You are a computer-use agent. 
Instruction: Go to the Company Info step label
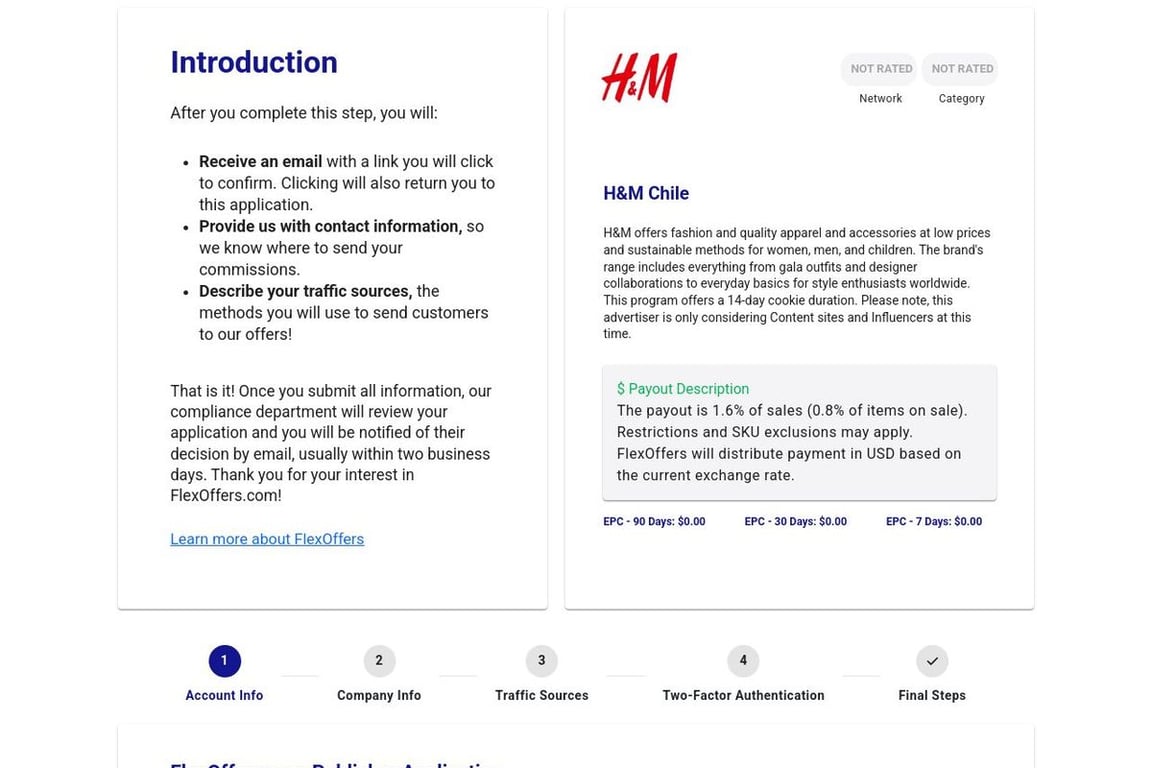(x=379, y=695)
